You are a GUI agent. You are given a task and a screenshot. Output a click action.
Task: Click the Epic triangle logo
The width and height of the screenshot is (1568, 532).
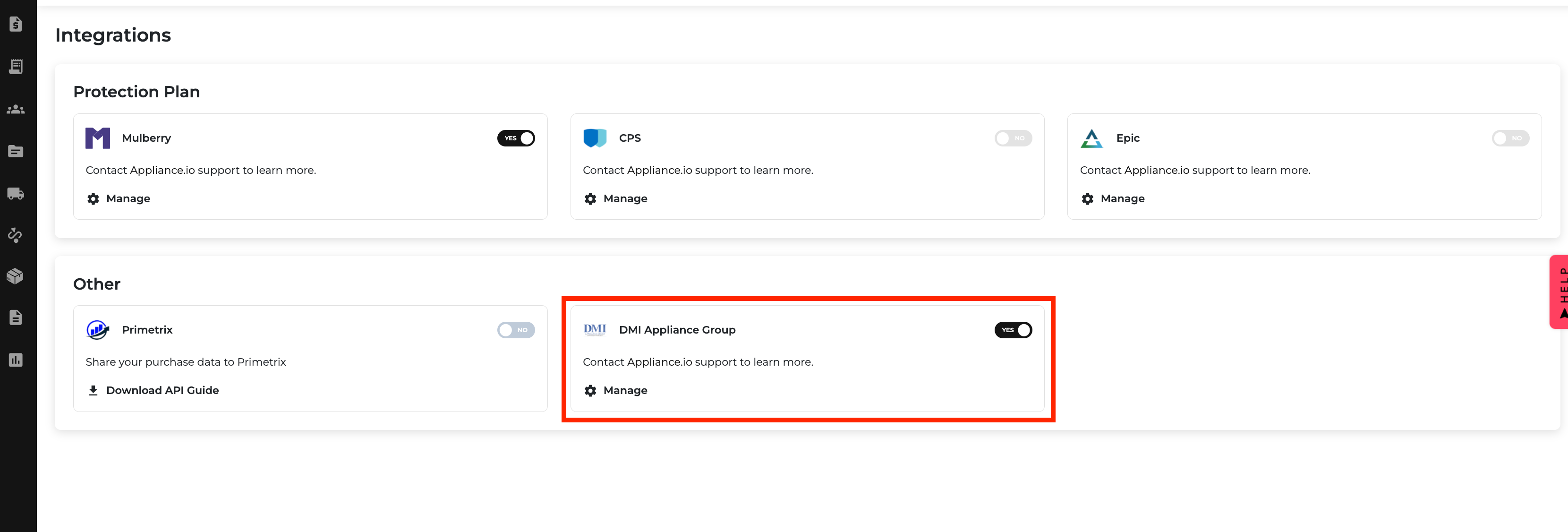point(1091,138)
